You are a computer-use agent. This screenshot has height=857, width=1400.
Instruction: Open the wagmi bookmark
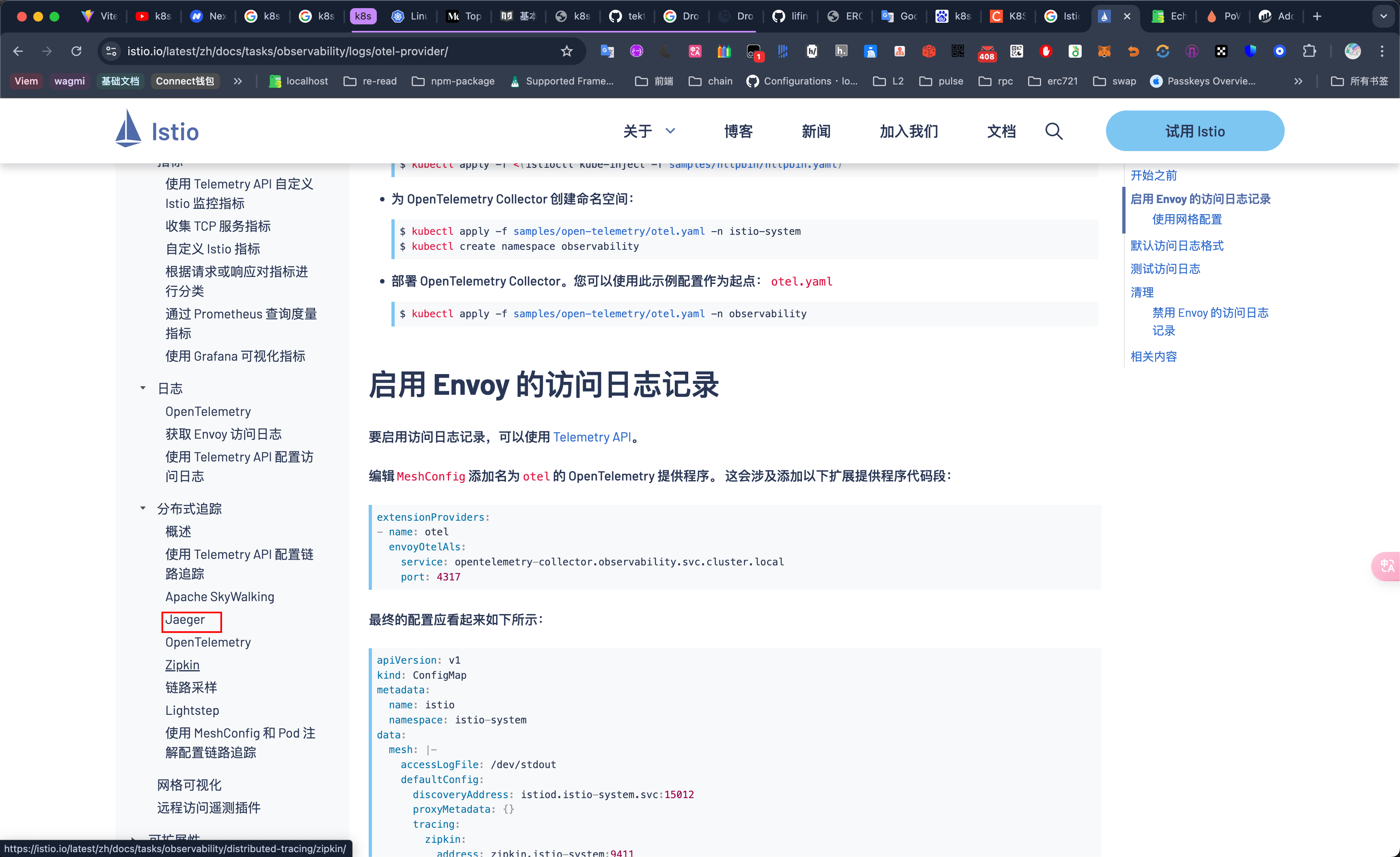tap(69, 81)
